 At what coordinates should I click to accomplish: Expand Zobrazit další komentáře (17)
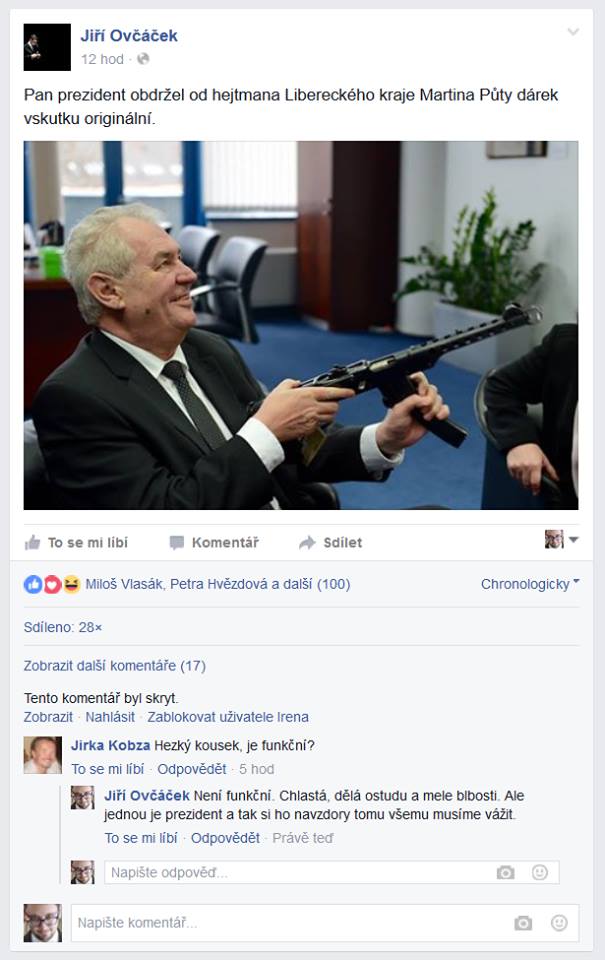point(115,666)
